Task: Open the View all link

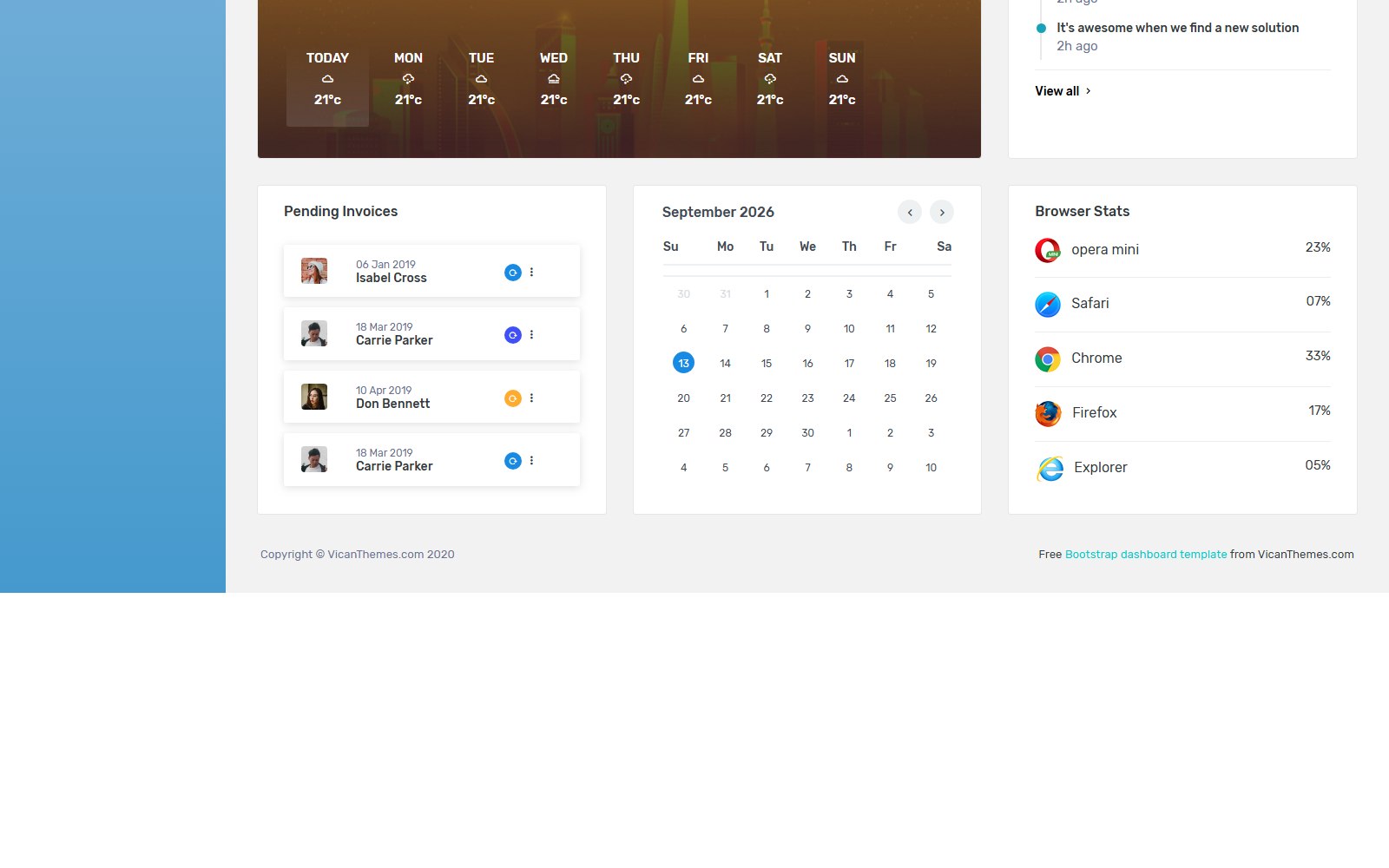Action: coord(1063,91)
